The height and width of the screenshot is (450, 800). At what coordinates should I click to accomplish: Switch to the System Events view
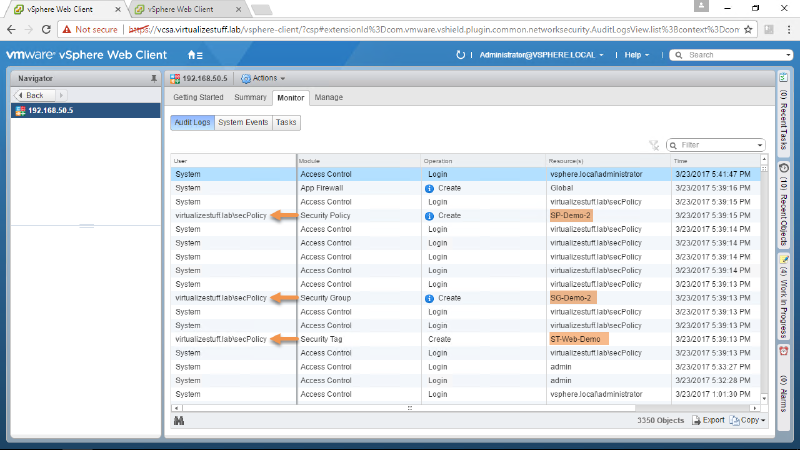point(242,122)
